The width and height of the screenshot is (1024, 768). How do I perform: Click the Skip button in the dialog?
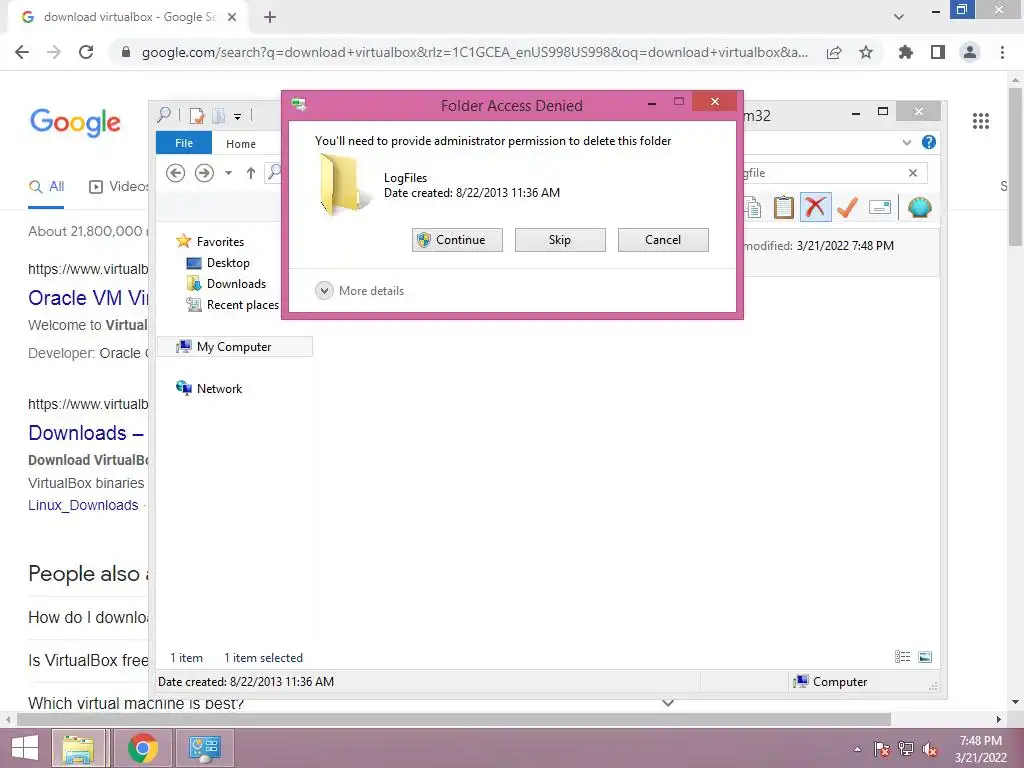click(560, 240)
